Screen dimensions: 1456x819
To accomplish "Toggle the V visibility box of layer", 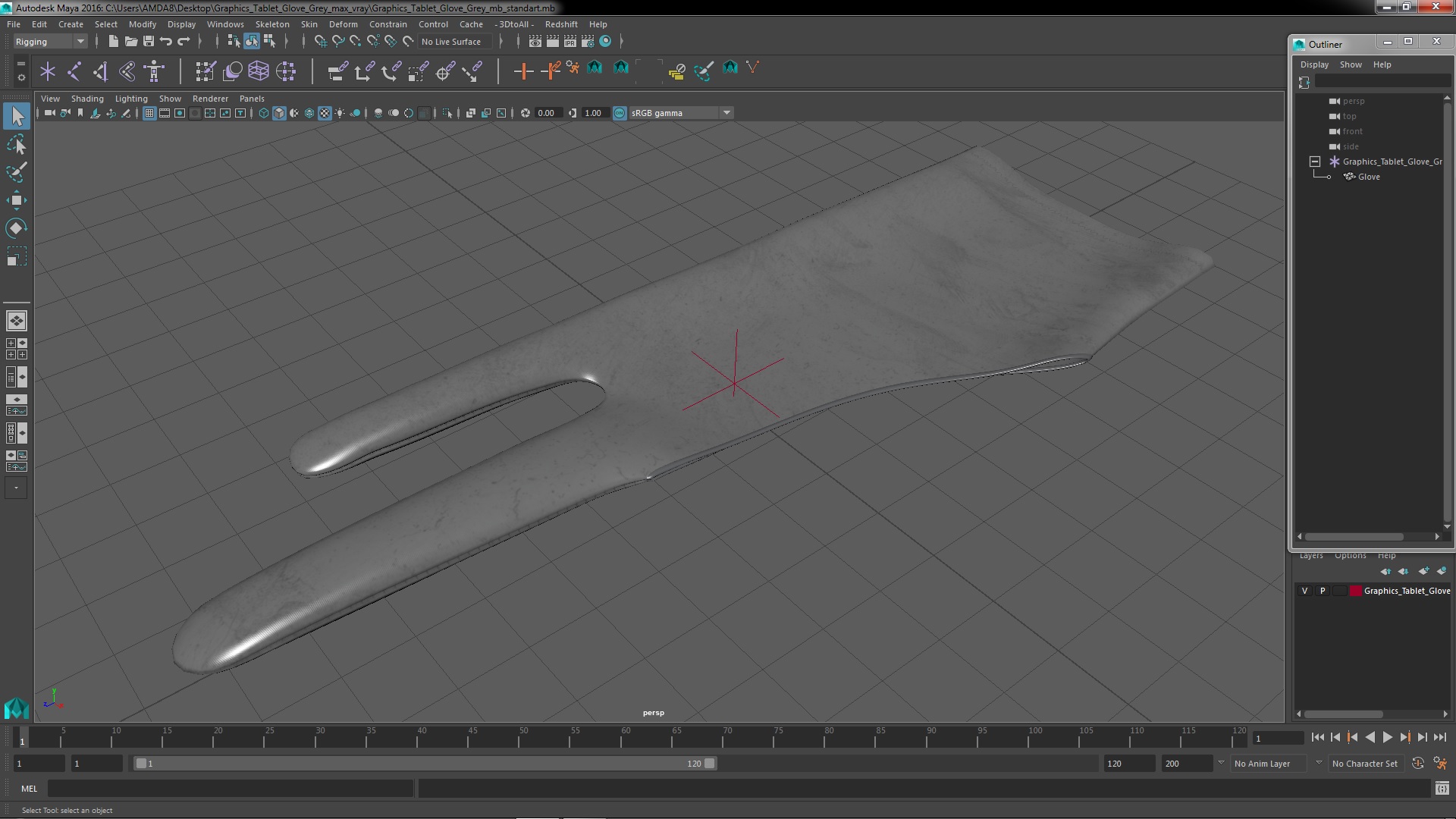I will [x=1304, y=591].
